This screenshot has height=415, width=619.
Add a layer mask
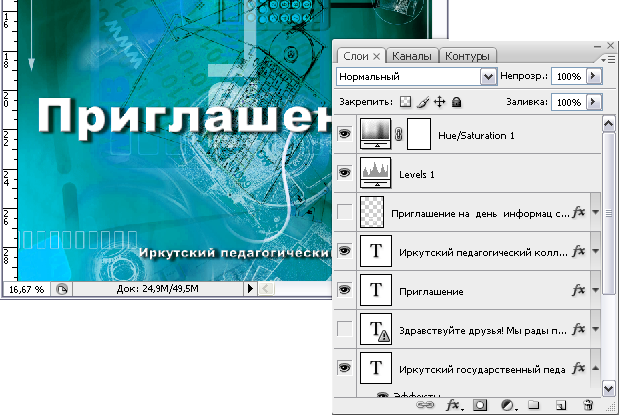pos(480,405)
